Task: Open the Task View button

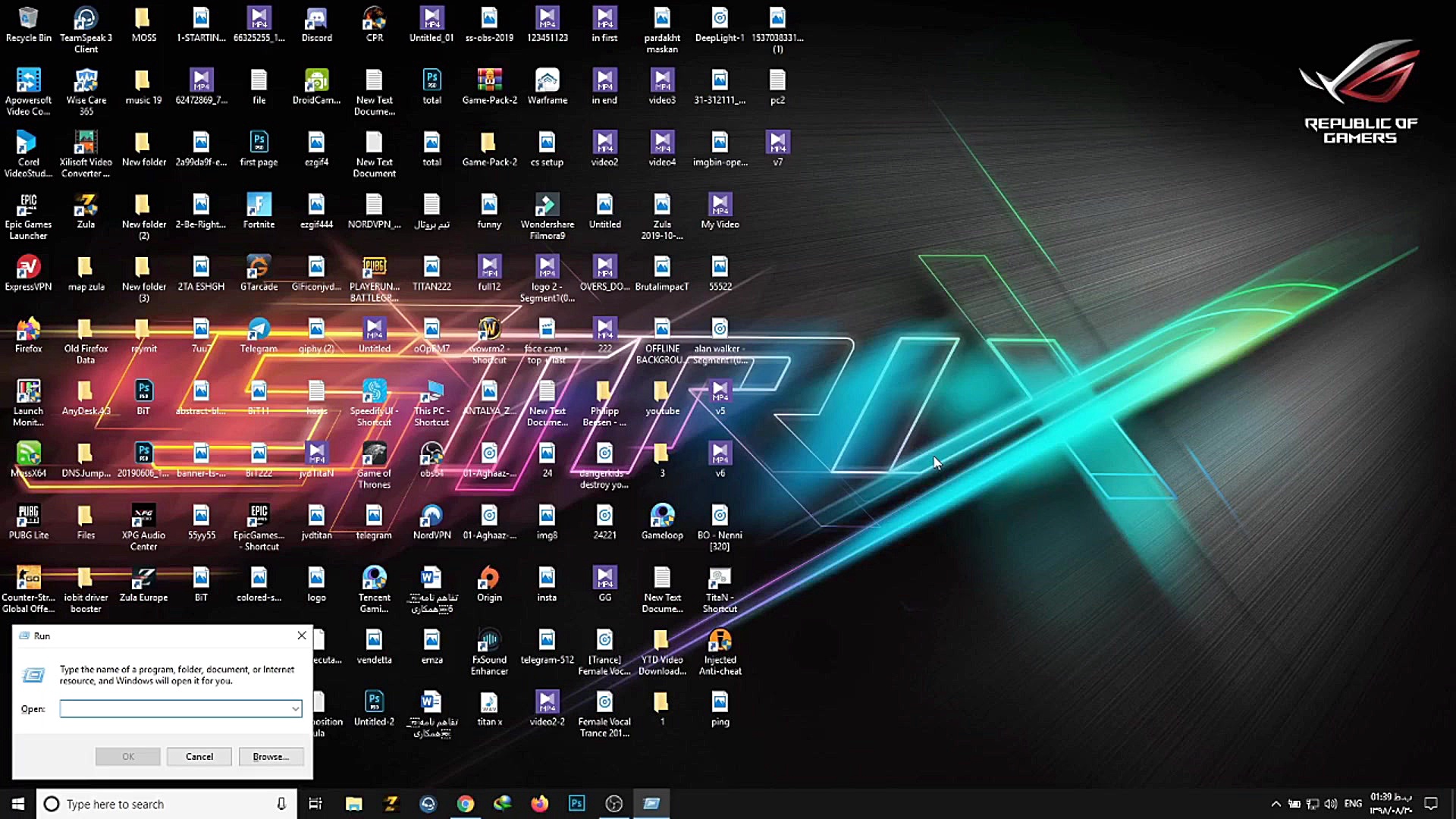Action: click(315, 804)
